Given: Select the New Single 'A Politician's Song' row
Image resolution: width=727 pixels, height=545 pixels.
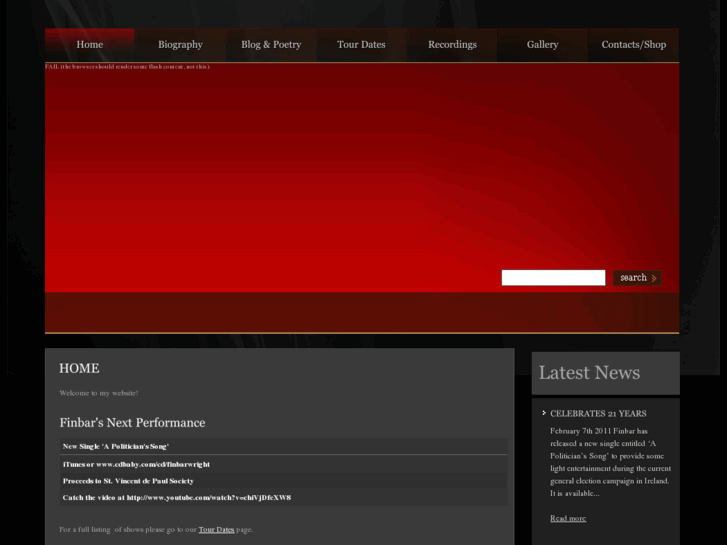Looking at the screenshot, I should click(284, 446).
